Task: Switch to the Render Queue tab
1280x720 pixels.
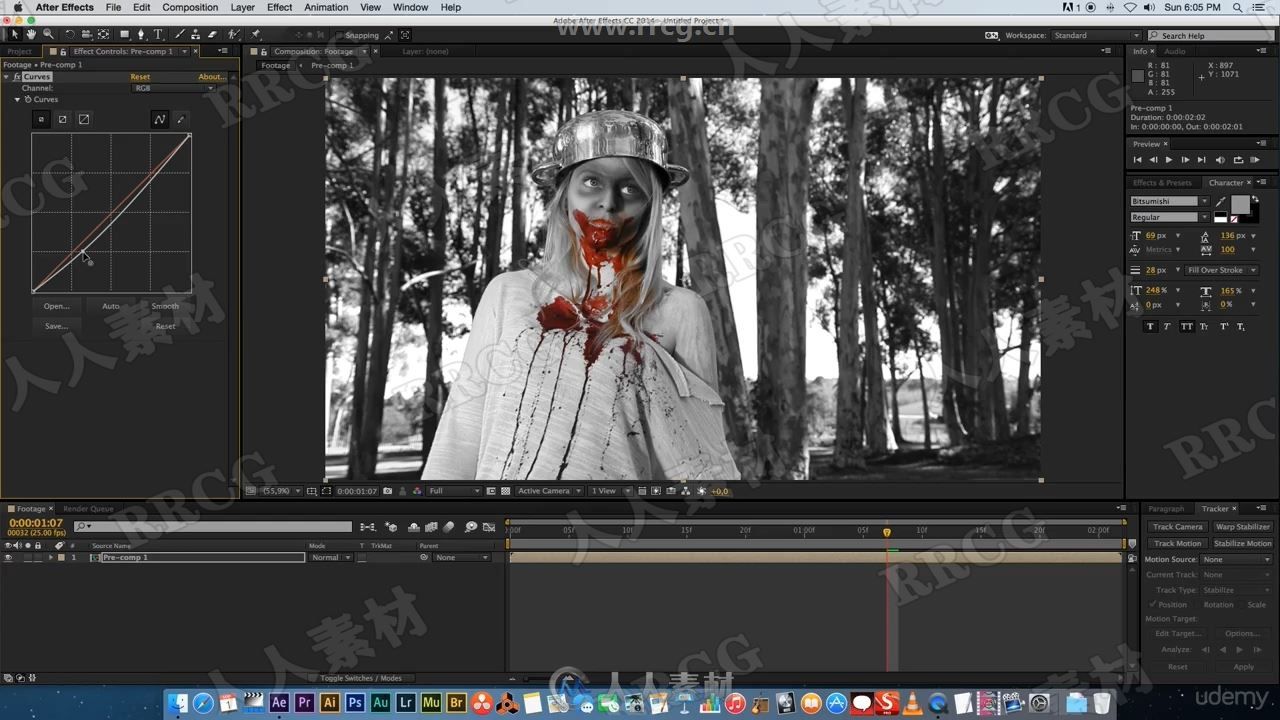Action: [88, 508]
